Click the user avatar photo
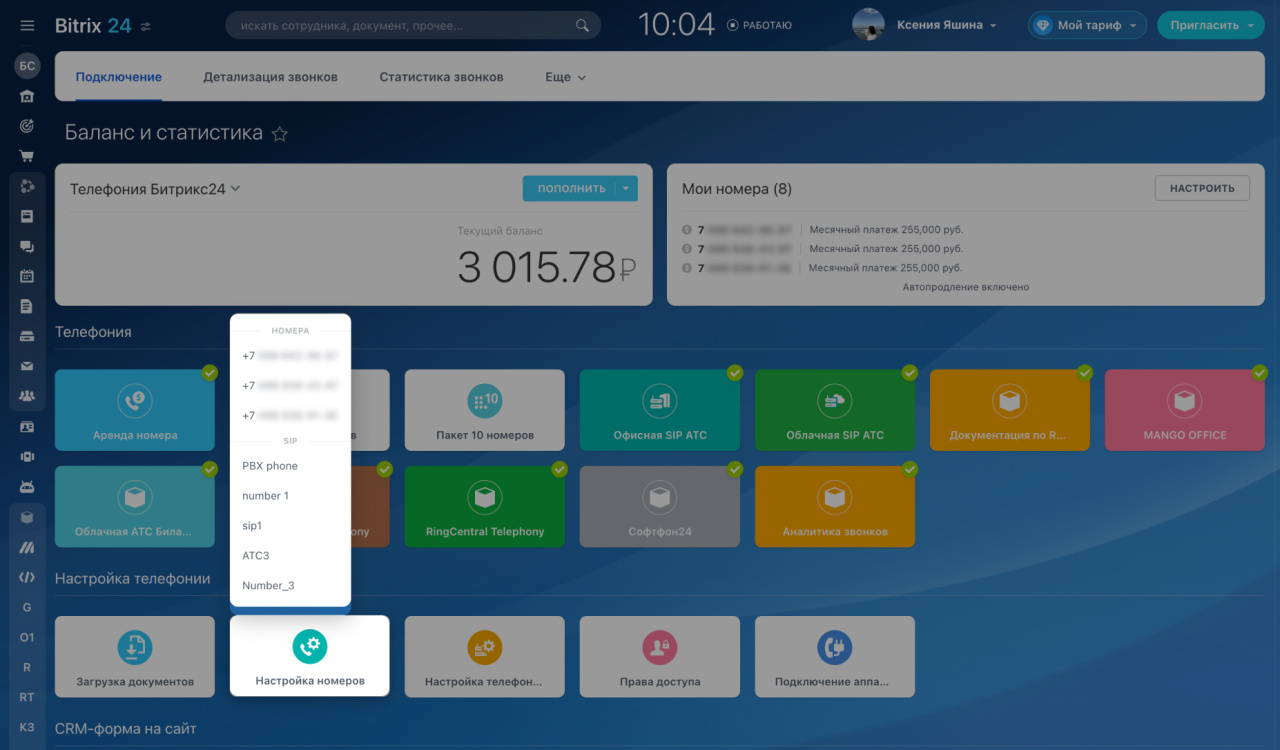Screen dimensions: 1280x750 [x=868, y=25]
